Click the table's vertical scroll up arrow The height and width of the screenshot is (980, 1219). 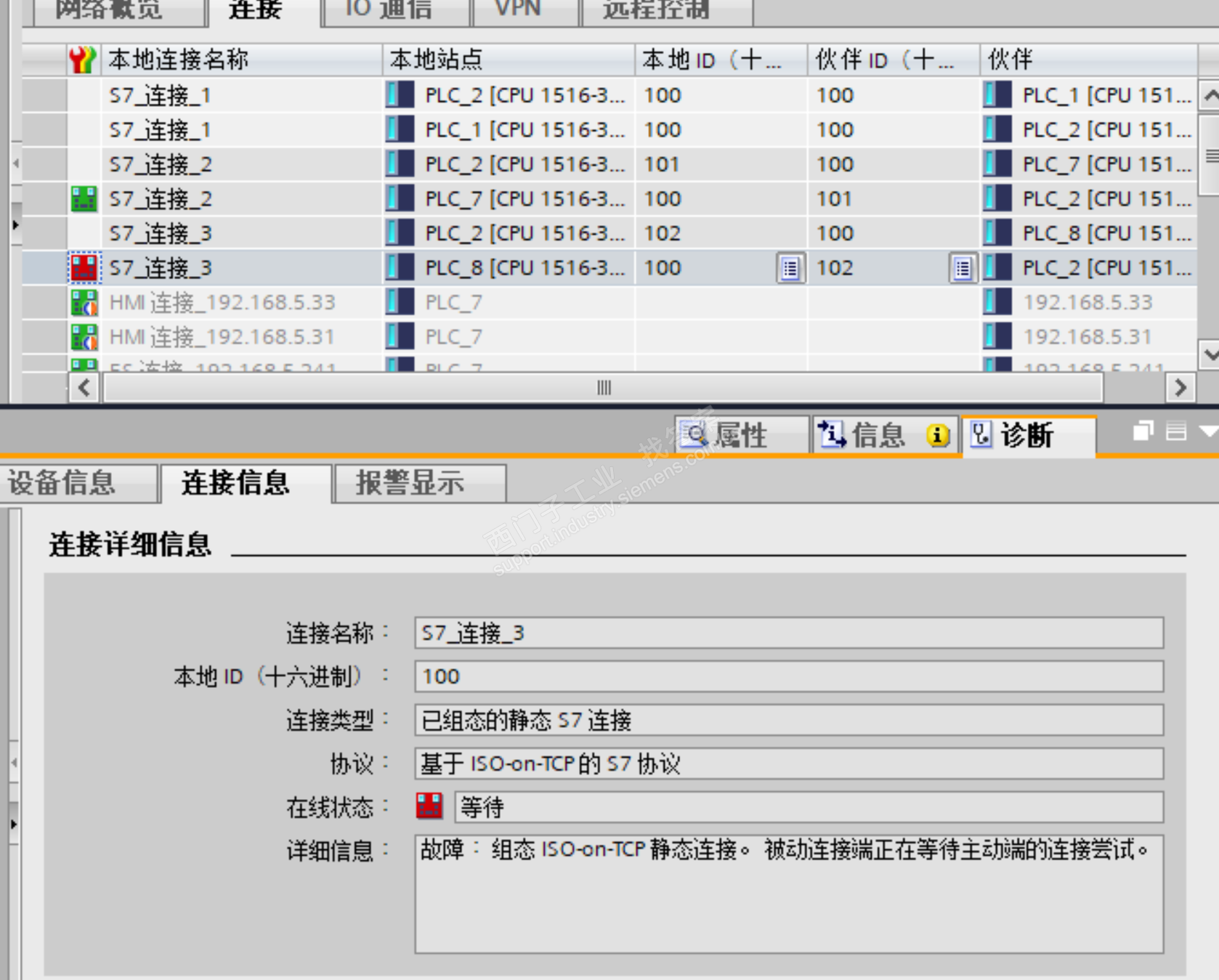[x=1210, y=95]
